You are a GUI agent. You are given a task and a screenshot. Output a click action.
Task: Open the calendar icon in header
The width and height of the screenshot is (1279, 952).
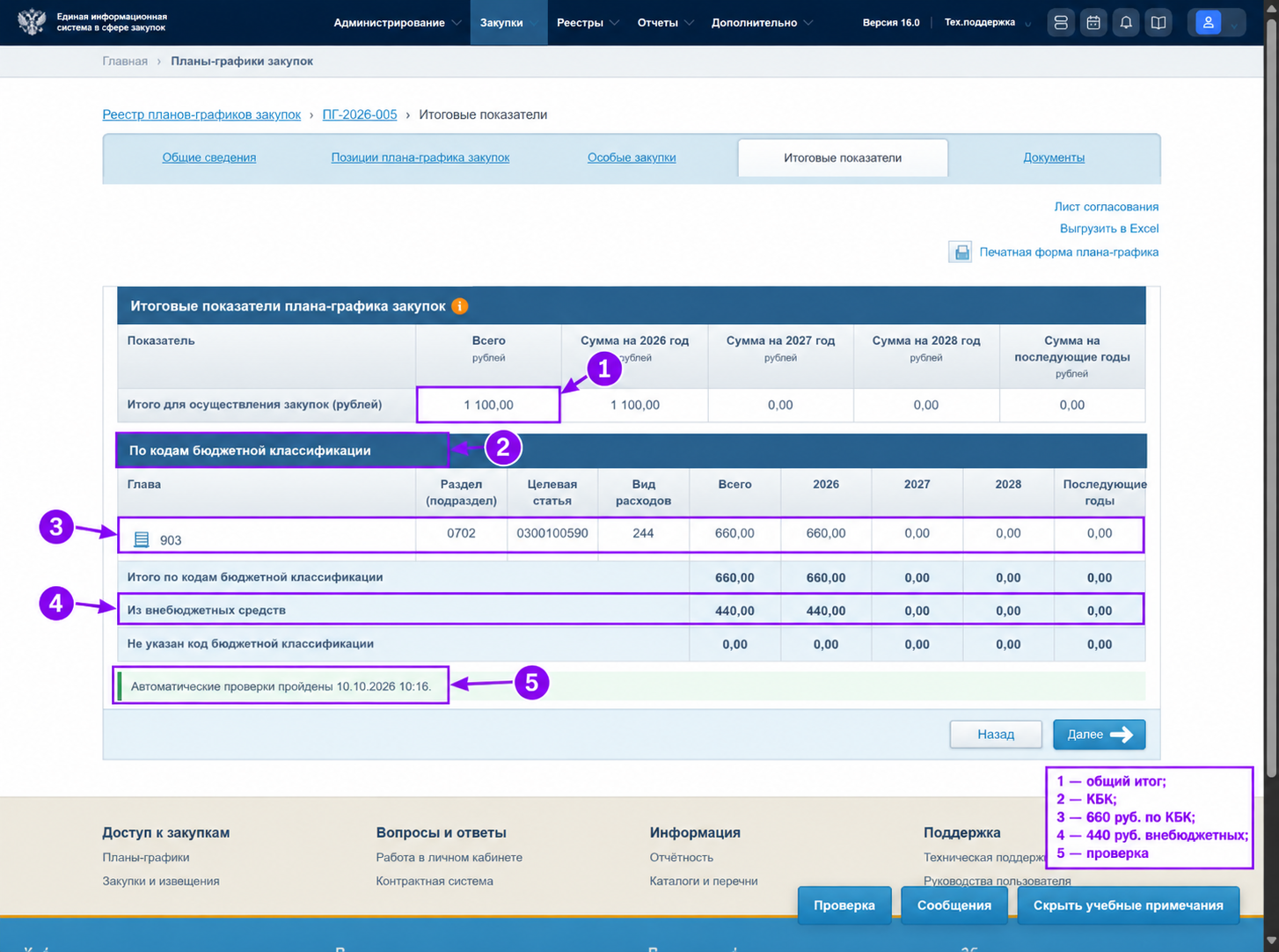[x=1093, y=23]
